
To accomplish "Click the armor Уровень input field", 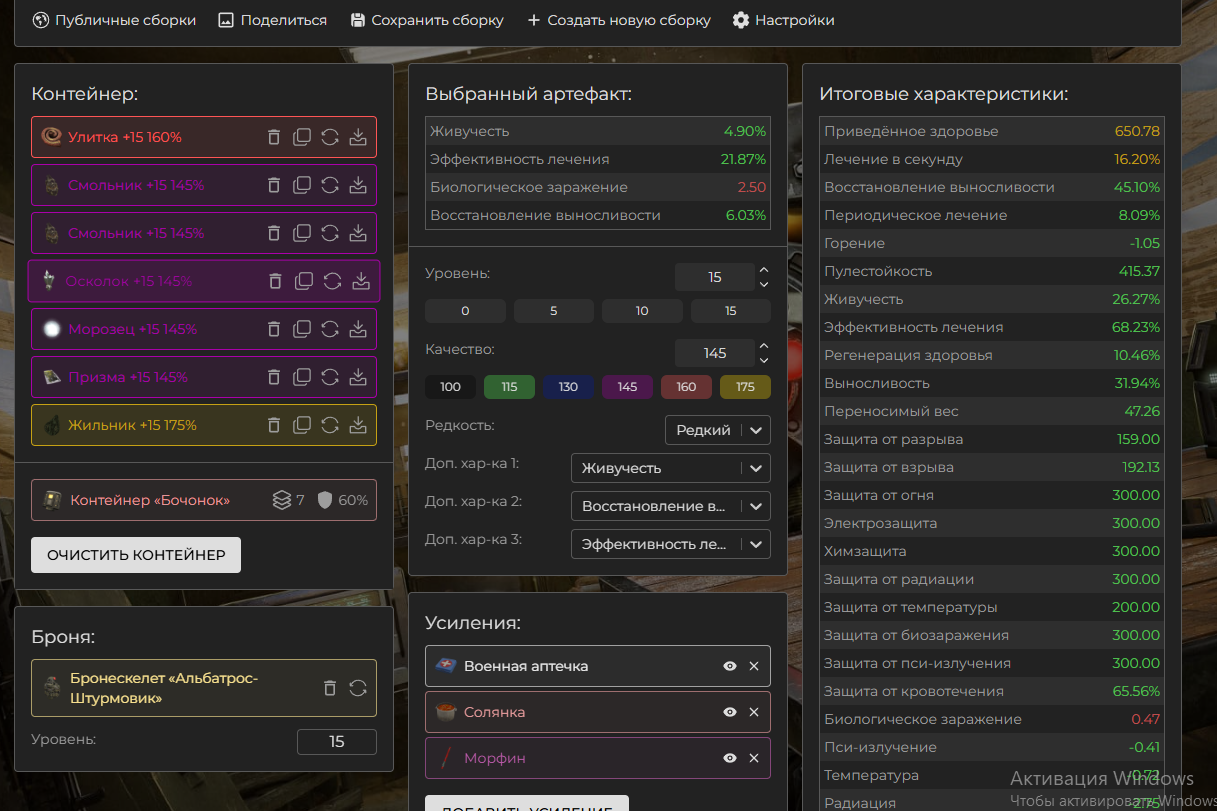I will coord(336,741).
